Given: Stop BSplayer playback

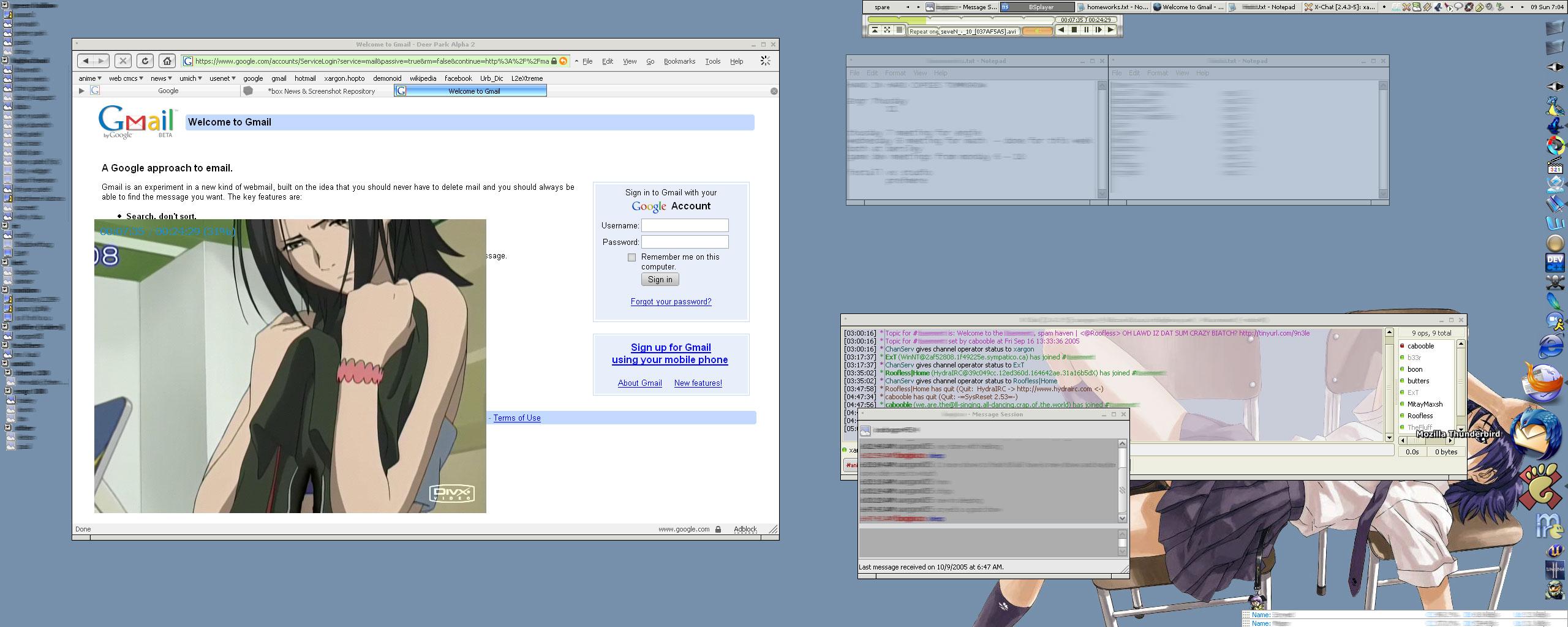Looking at the screenshot, I should point(1074,30).
